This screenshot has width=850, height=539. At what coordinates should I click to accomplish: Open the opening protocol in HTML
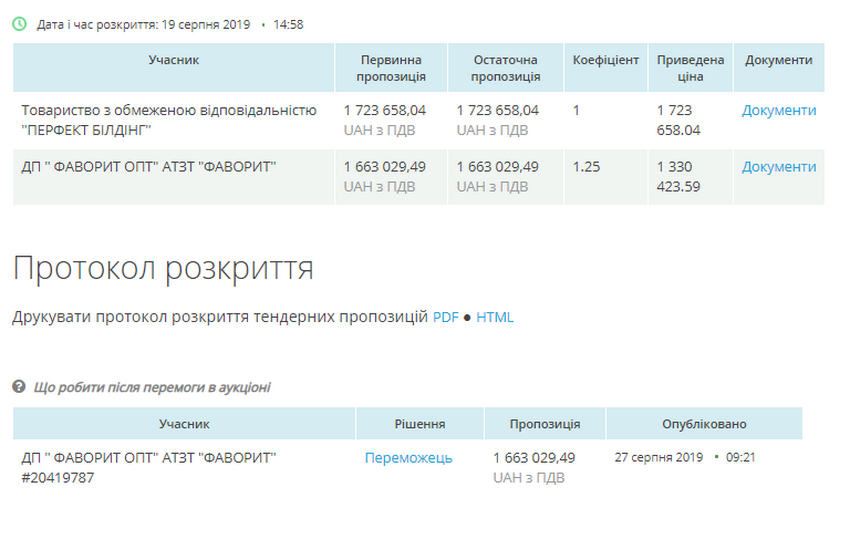495,318
